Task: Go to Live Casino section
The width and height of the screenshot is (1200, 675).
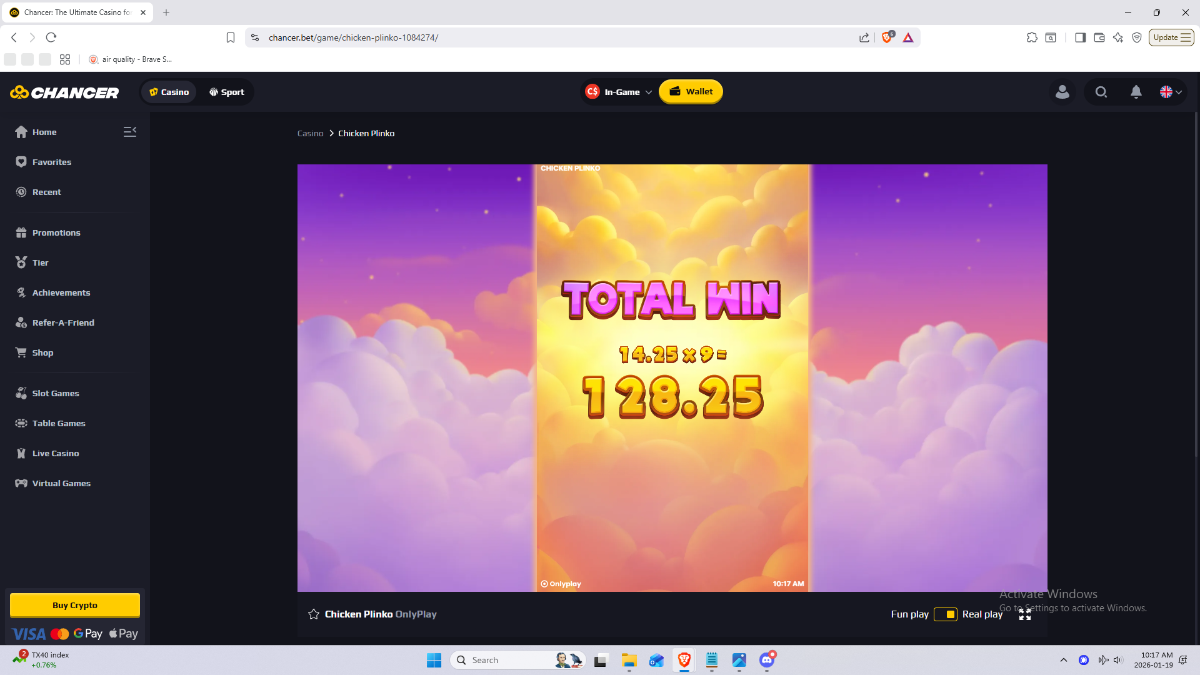Action: 55,453
